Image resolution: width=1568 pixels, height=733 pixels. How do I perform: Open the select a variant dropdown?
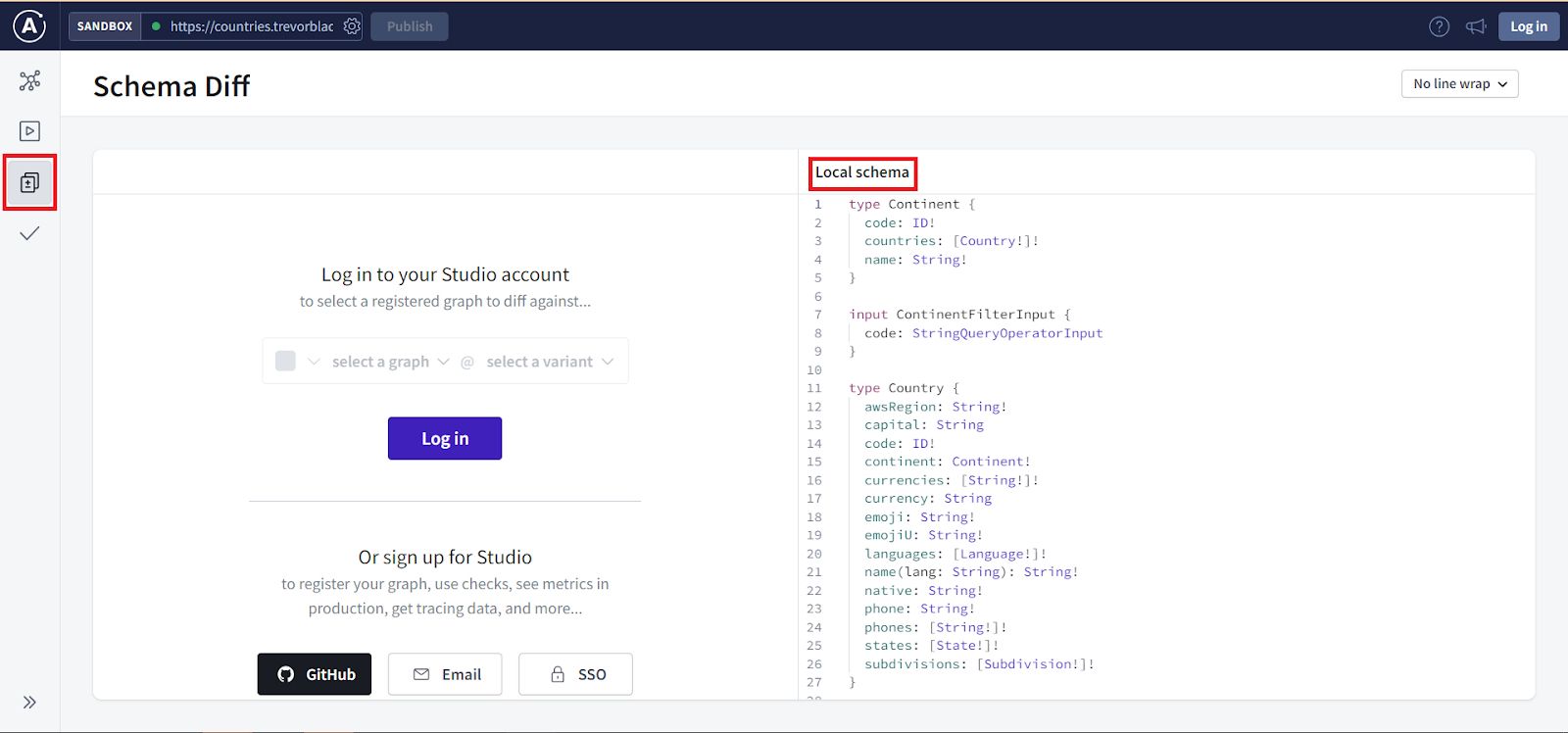click(550, 362)
